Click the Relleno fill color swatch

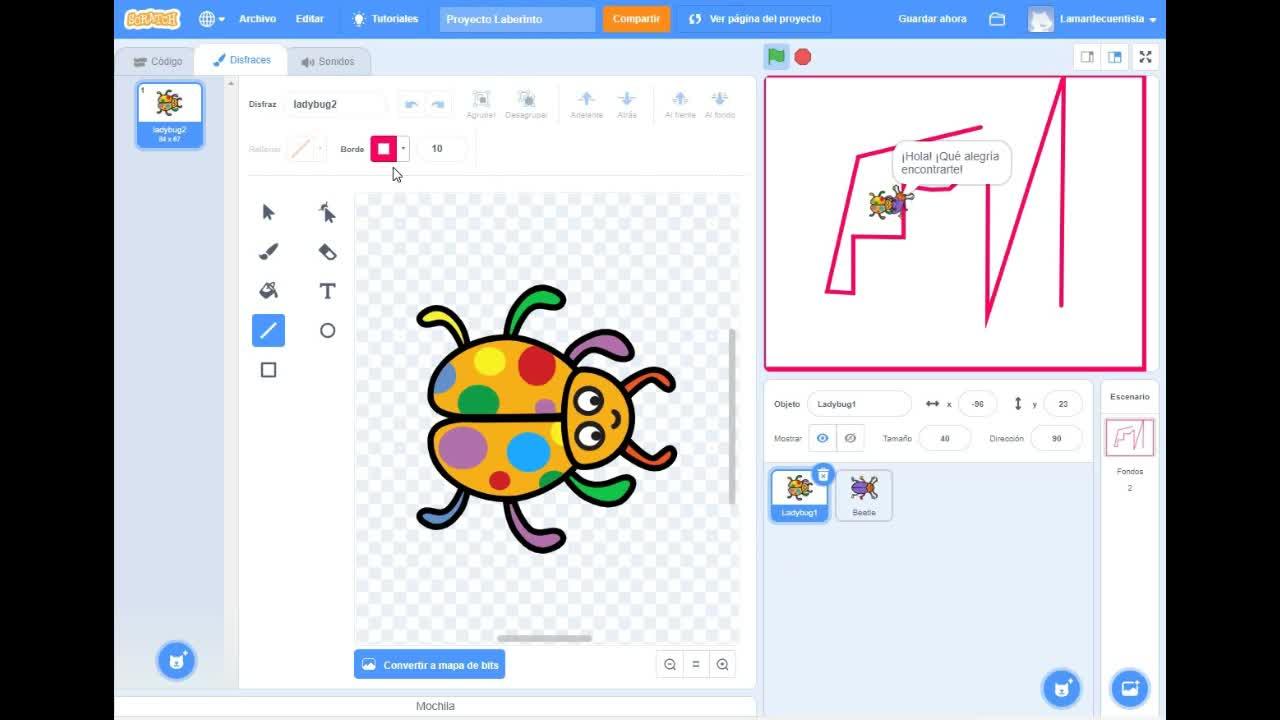[x=300, y=149]
